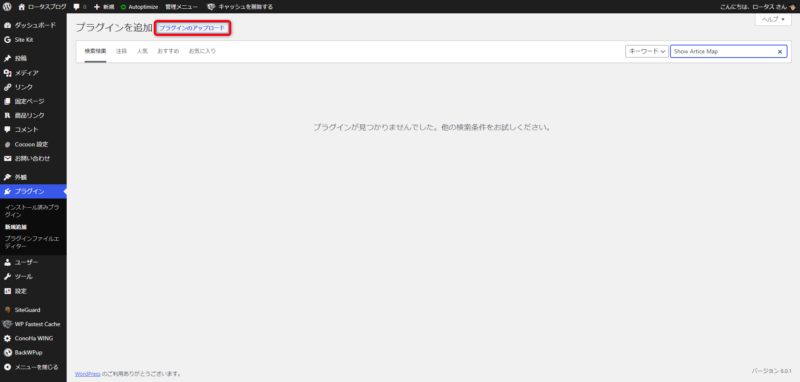
Task: Click the 固定ページ pages icon
Action: click(8, 101)
